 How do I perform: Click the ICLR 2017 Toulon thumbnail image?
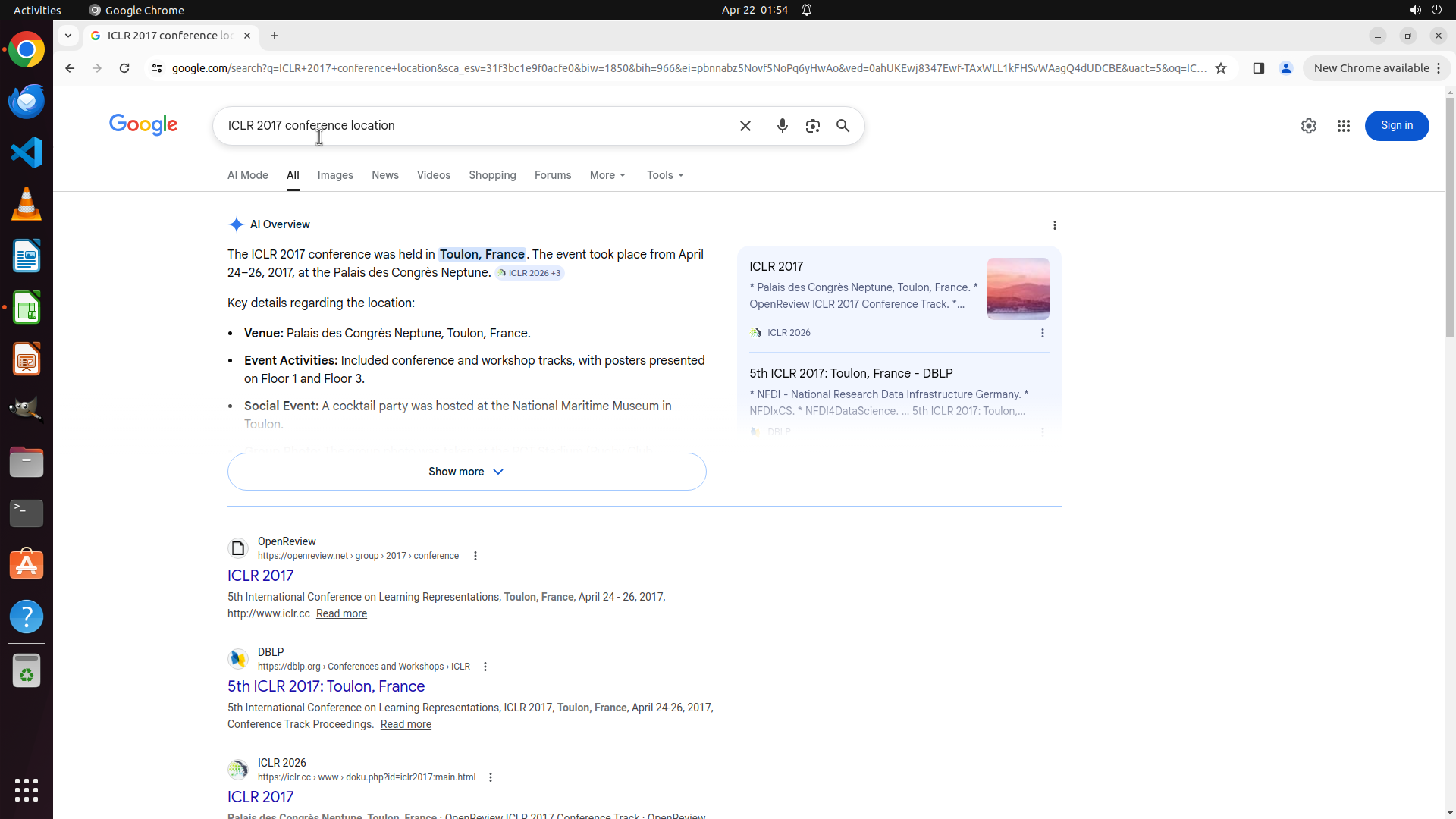pyautogui.click(x=1018, y=288)
